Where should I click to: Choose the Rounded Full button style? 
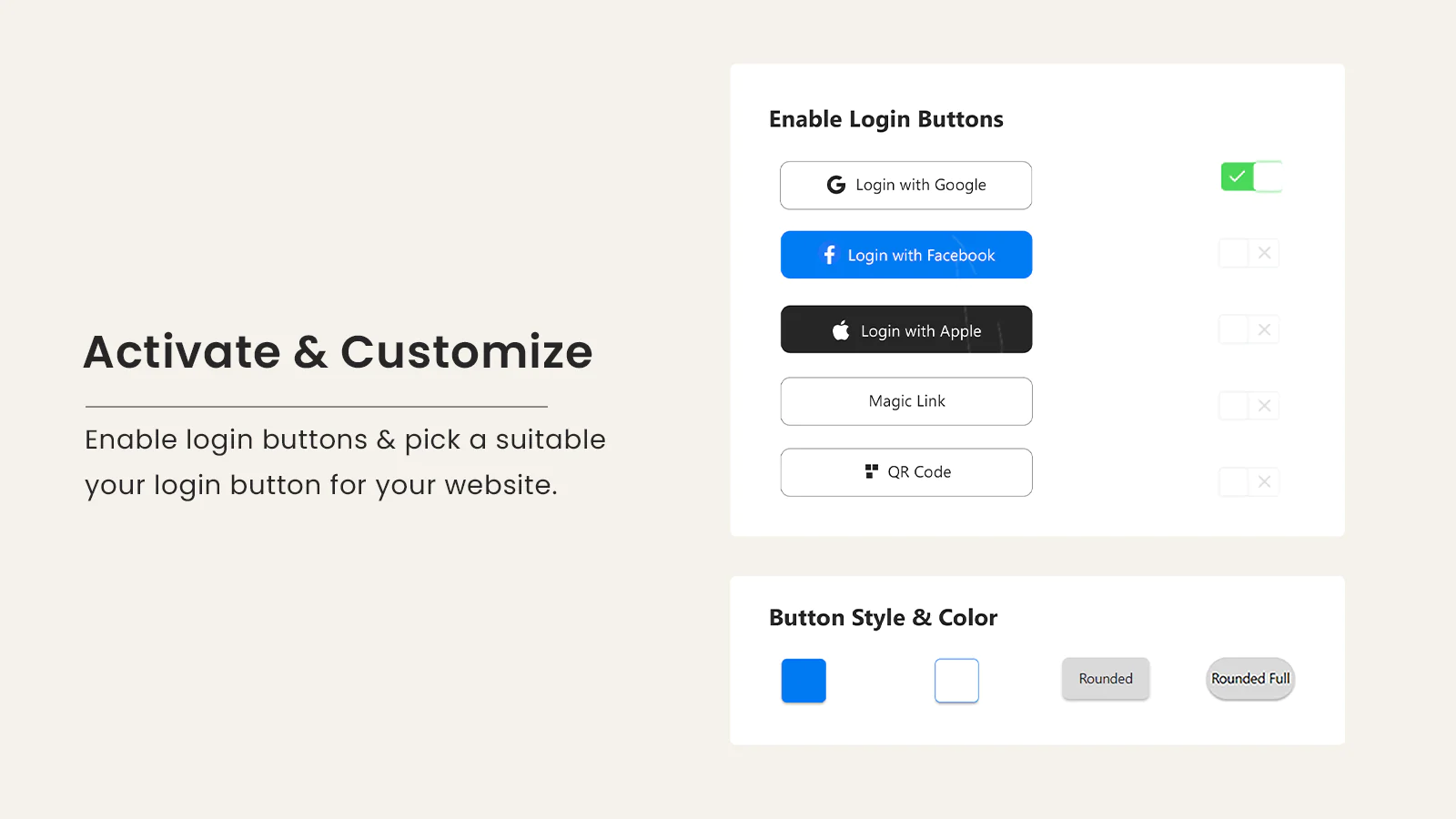click(1250, 679)
